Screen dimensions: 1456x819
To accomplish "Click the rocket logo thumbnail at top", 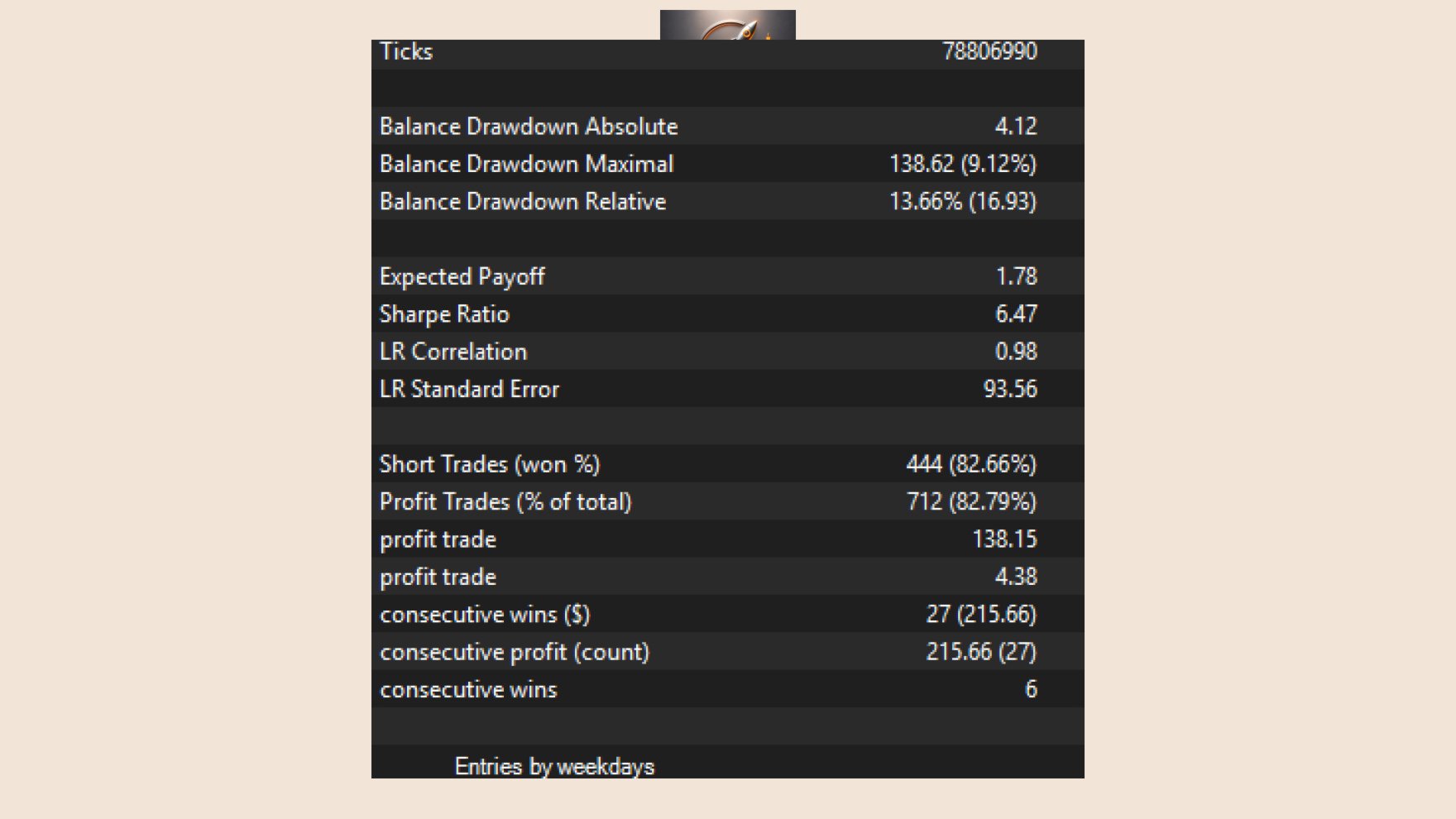I will pos(727,25).
